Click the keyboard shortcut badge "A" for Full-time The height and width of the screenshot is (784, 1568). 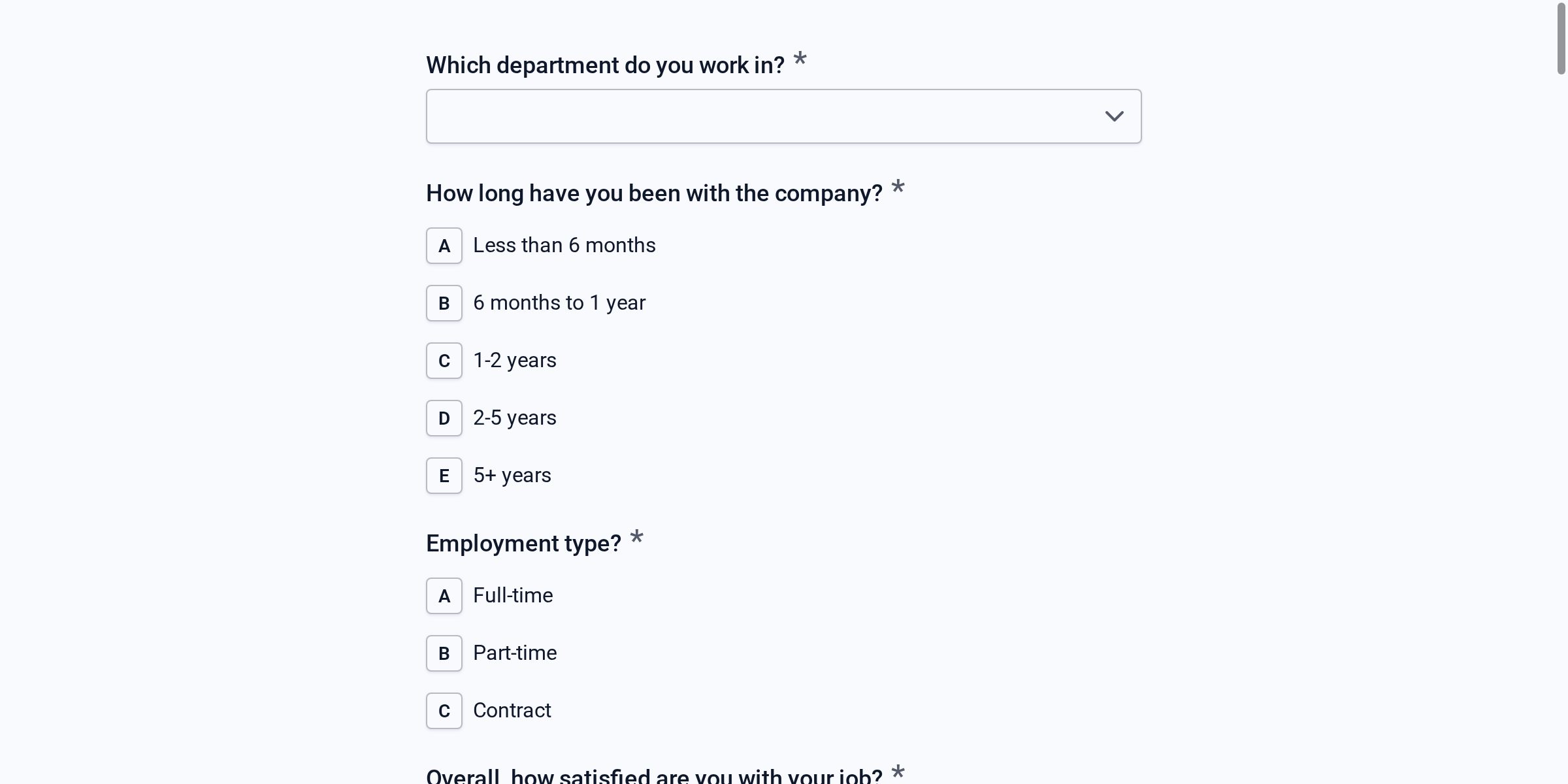[444, 595]
